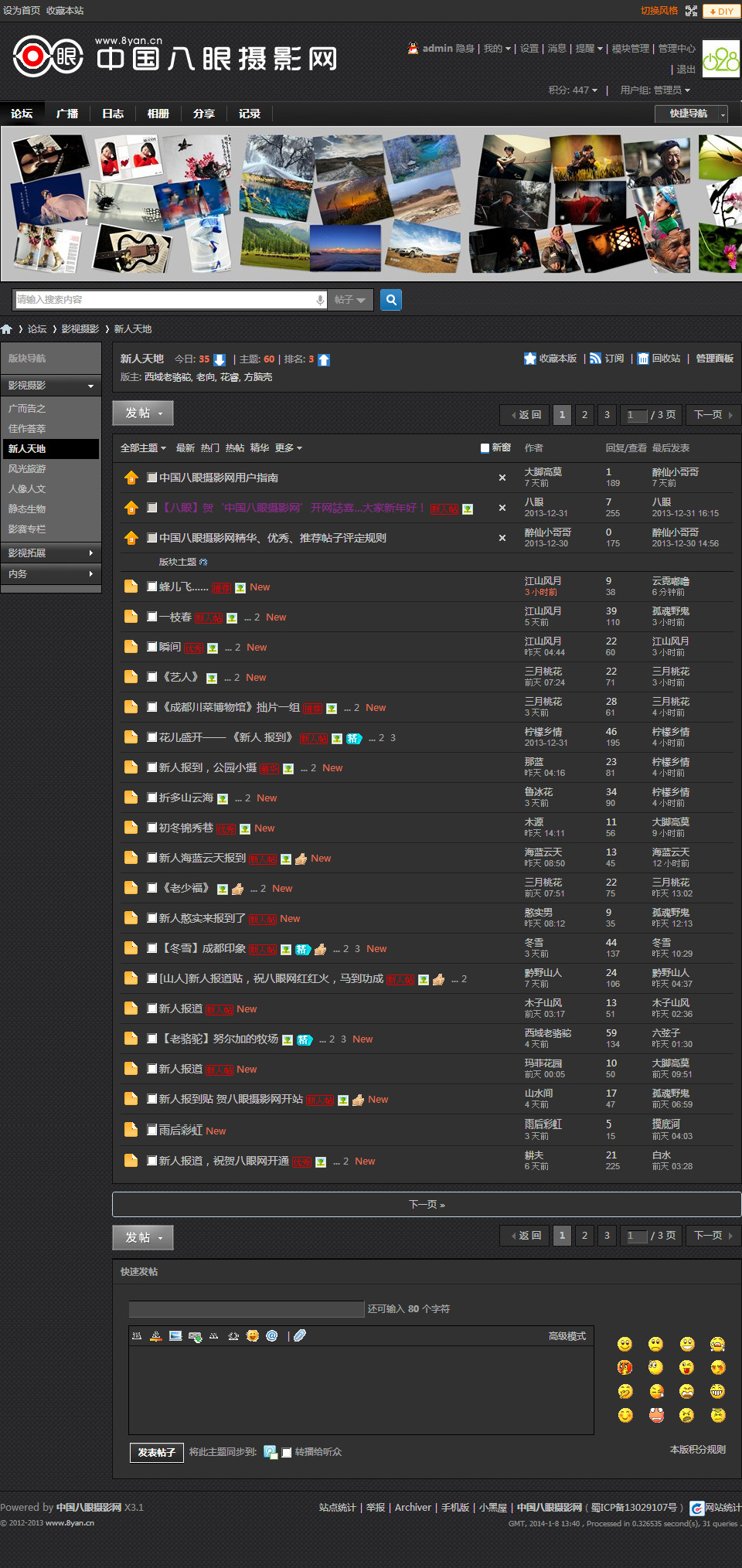Expand the 影视拓展 sidebar section

click(51, 553)
